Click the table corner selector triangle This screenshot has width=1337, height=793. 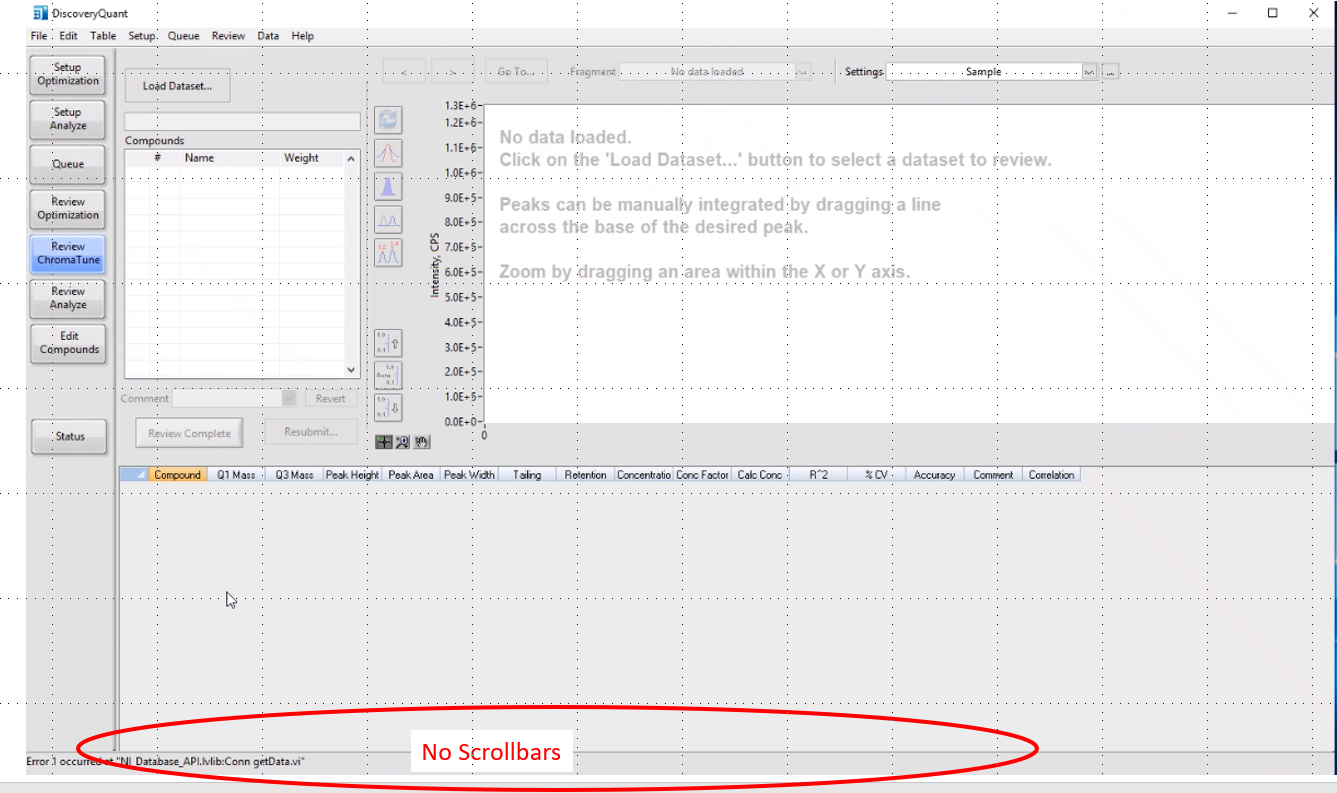click(134, 475)
